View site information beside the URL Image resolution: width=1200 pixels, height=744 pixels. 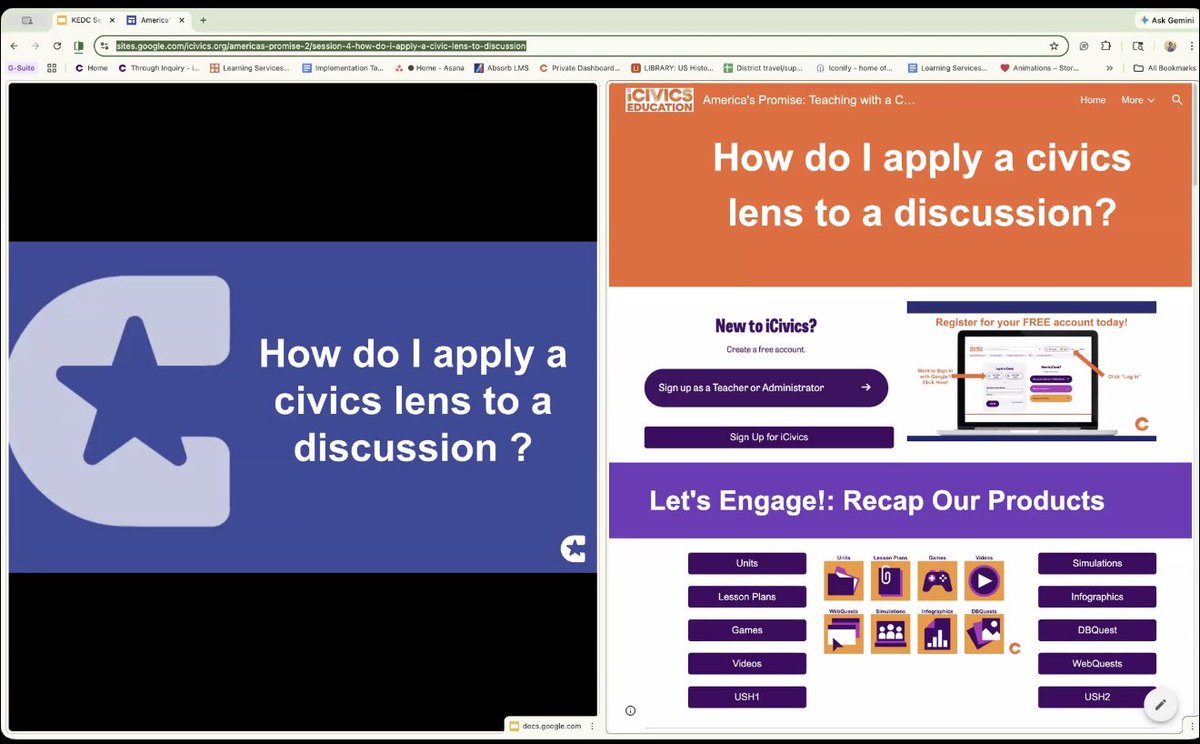click(x=104, y=46)
